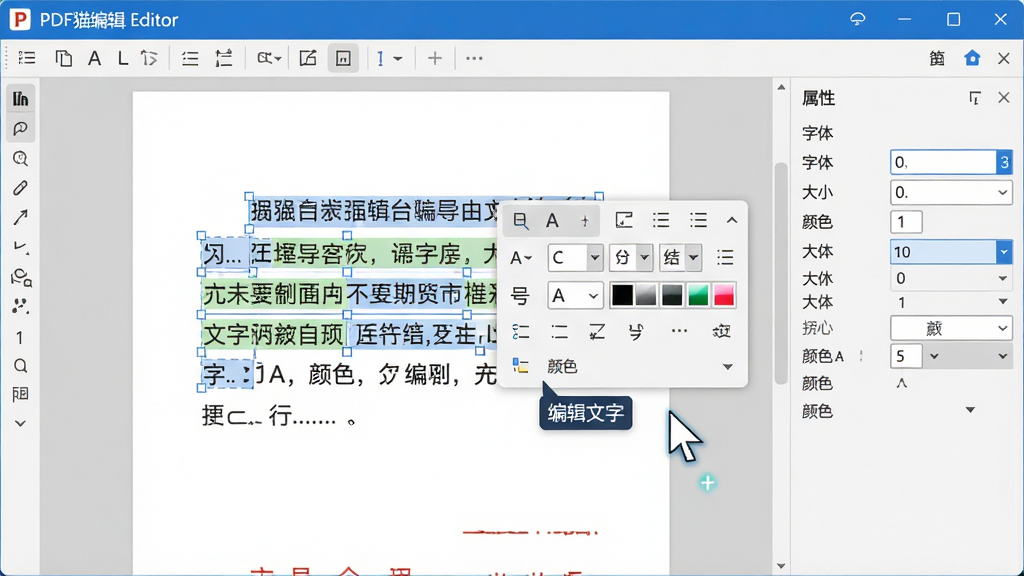Click the ellipsis more icon in floating popup
This screenshot has width=1024, height=576.
679,331
